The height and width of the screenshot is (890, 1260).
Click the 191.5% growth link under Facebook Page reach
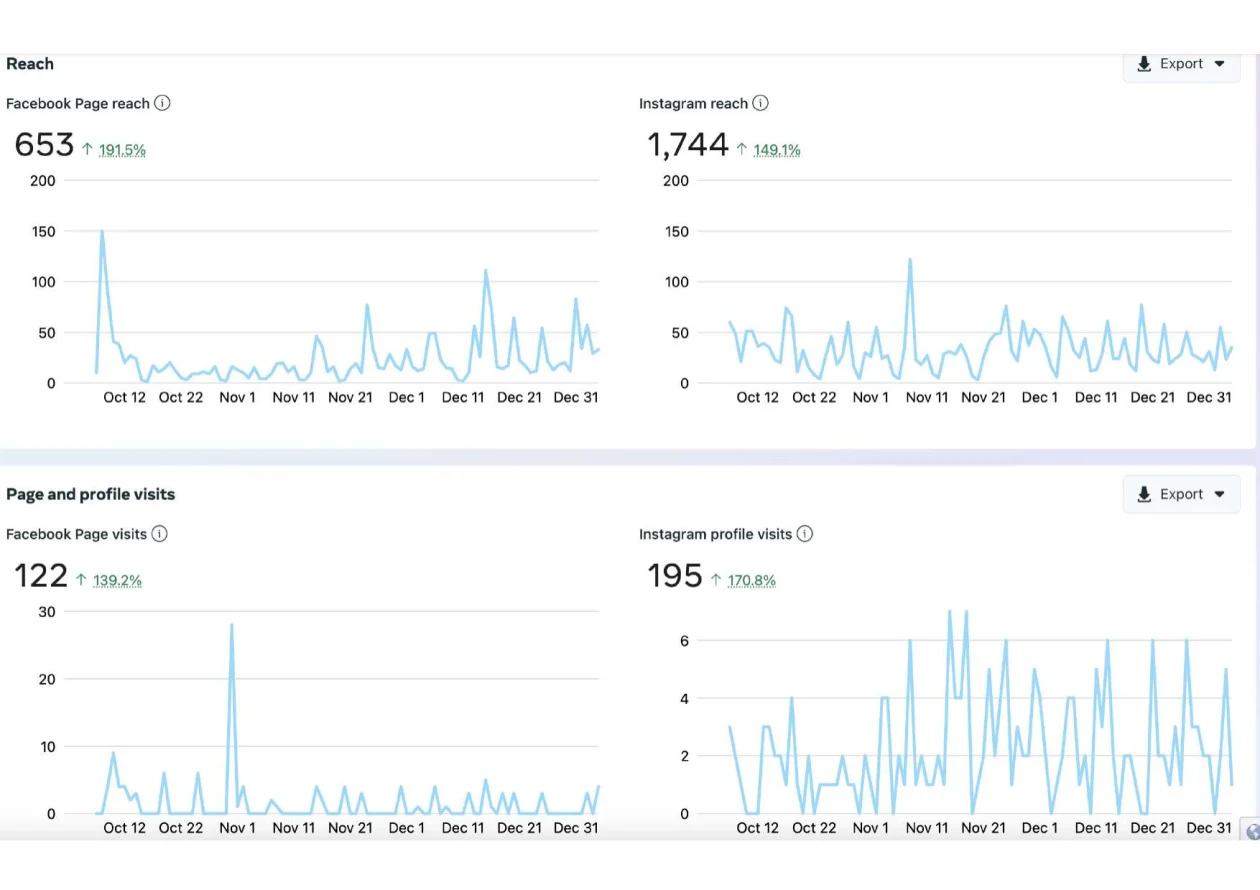(121, 150)
